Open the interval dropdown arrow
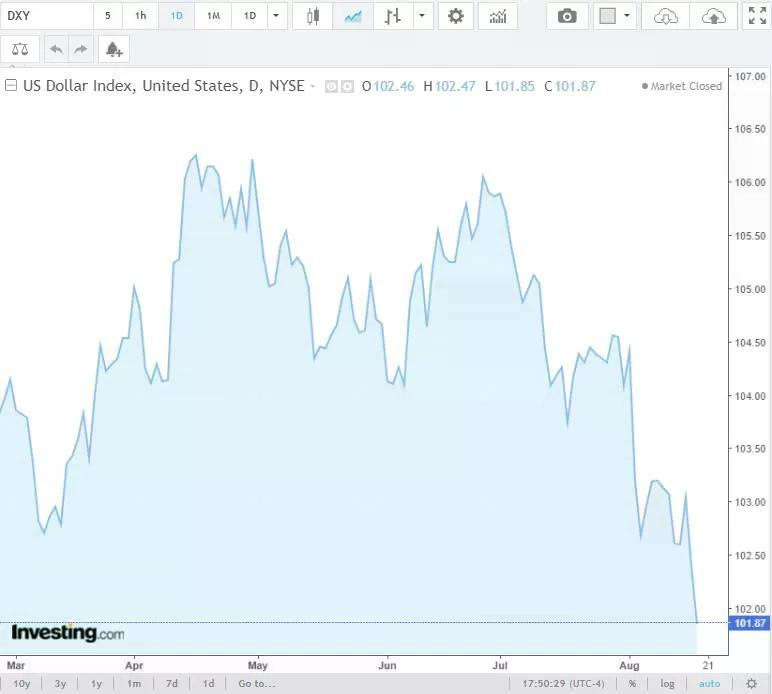 tap(277, 16)
